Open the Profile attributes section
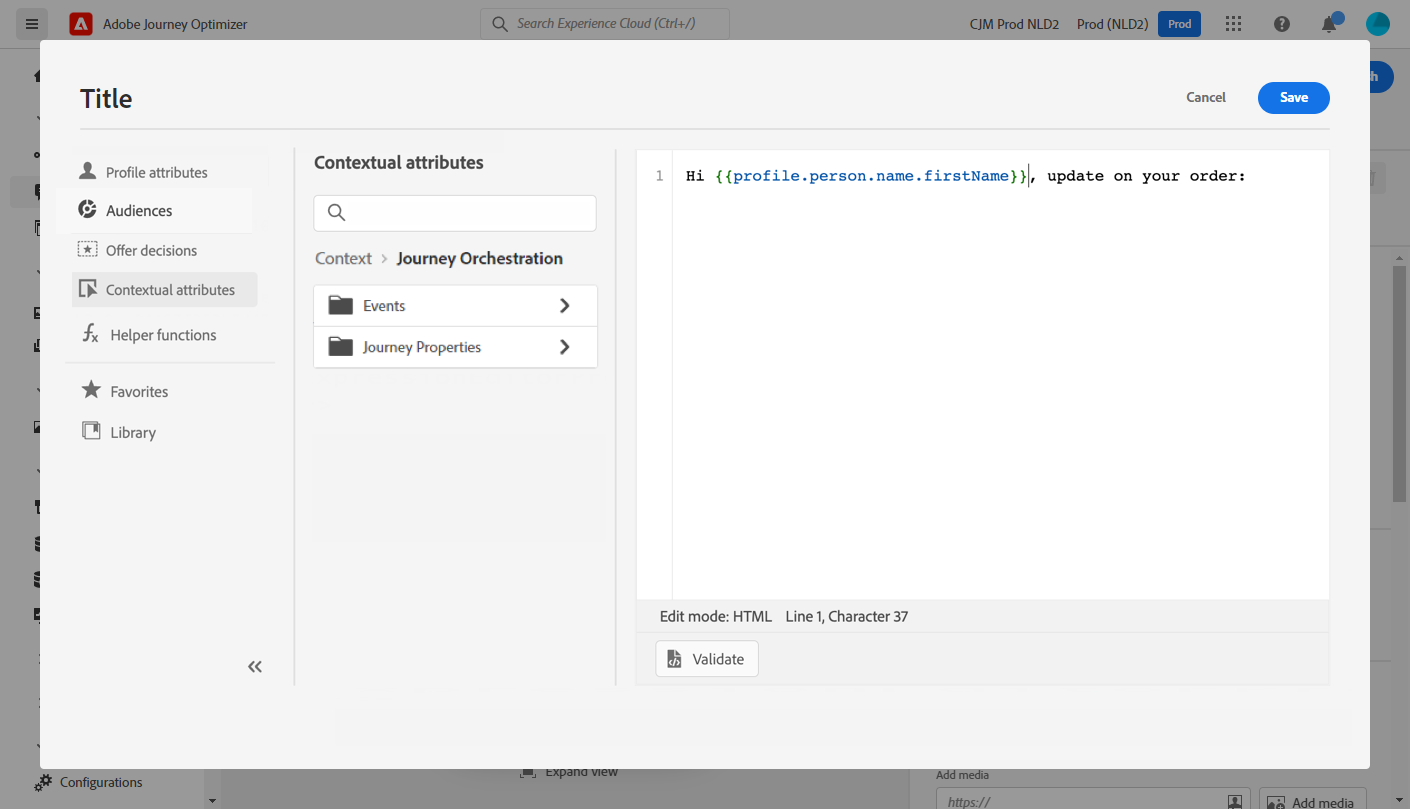The width and height of the screenshot is (1410, 809). point(156,172)
